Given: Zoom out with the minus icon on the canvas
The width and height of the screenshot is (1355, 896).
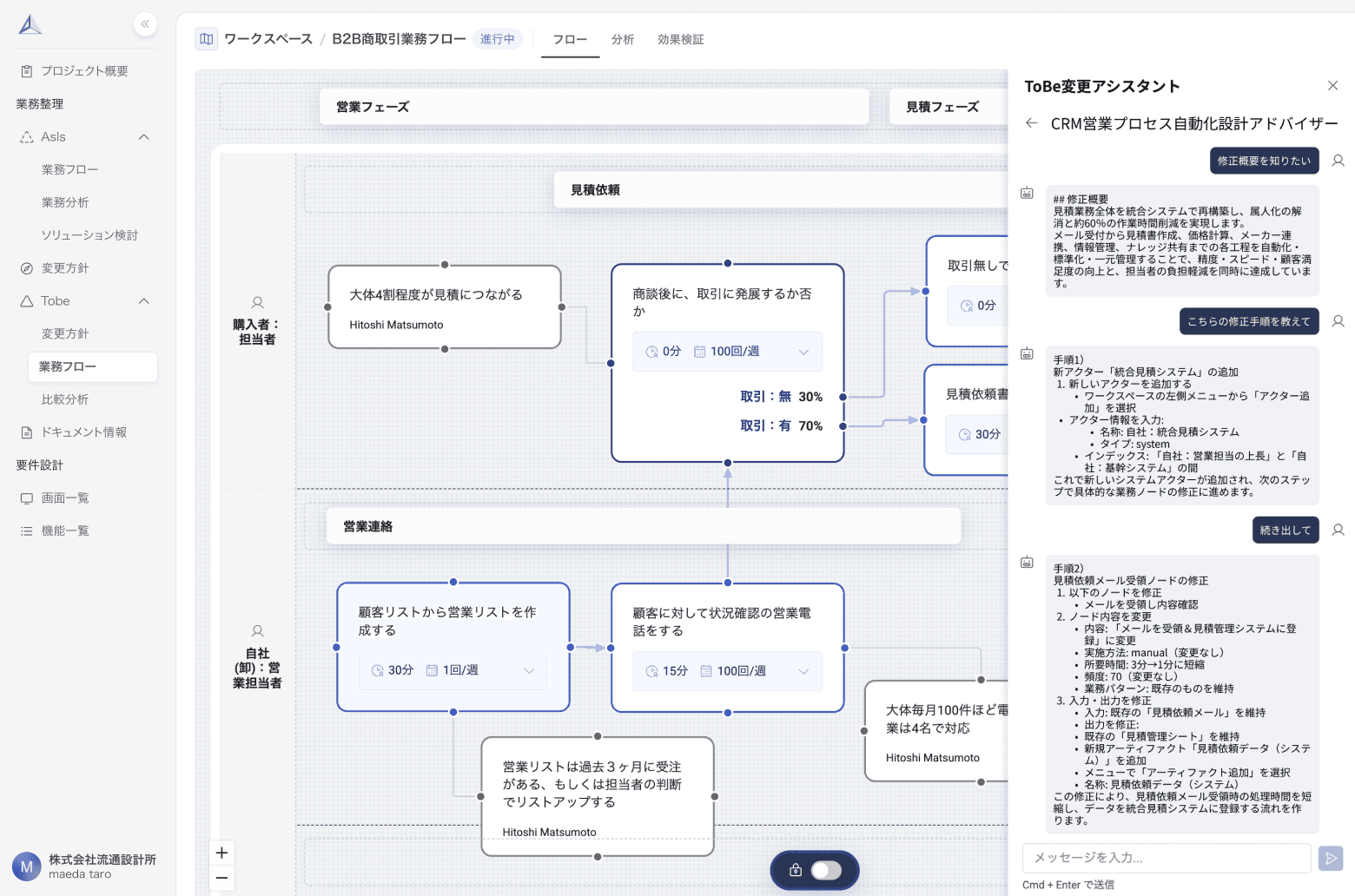Looking at the screenshot, I should (221, 879).
